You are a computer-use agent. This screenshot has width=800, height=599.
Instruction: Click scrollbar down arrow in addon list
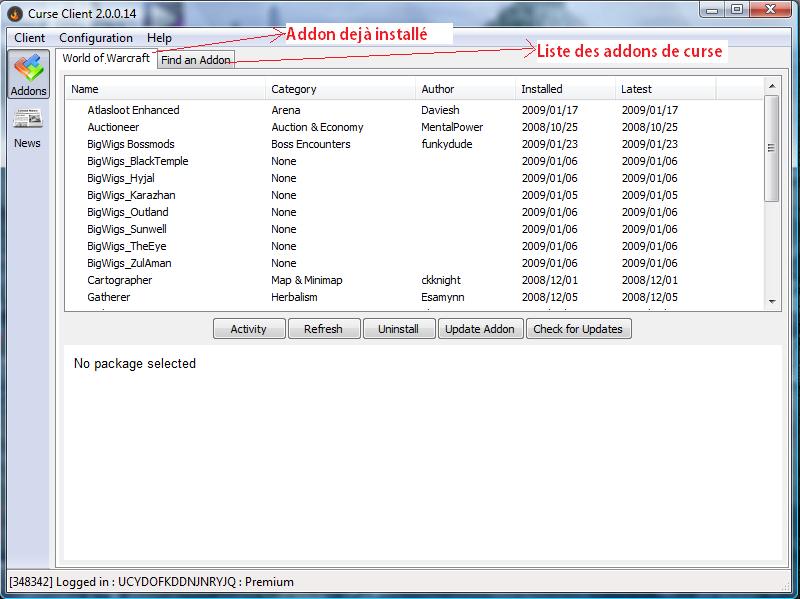(772, 302)
